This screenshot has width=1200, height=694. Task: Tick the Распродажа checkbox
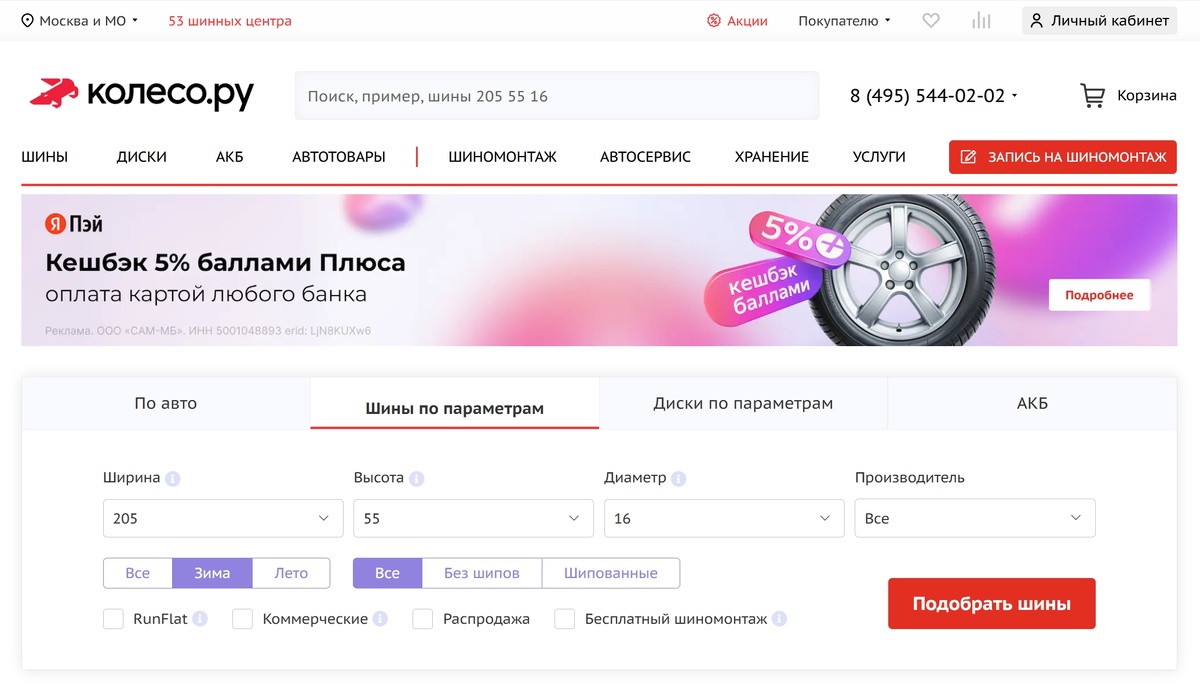[x=423, y=619]
